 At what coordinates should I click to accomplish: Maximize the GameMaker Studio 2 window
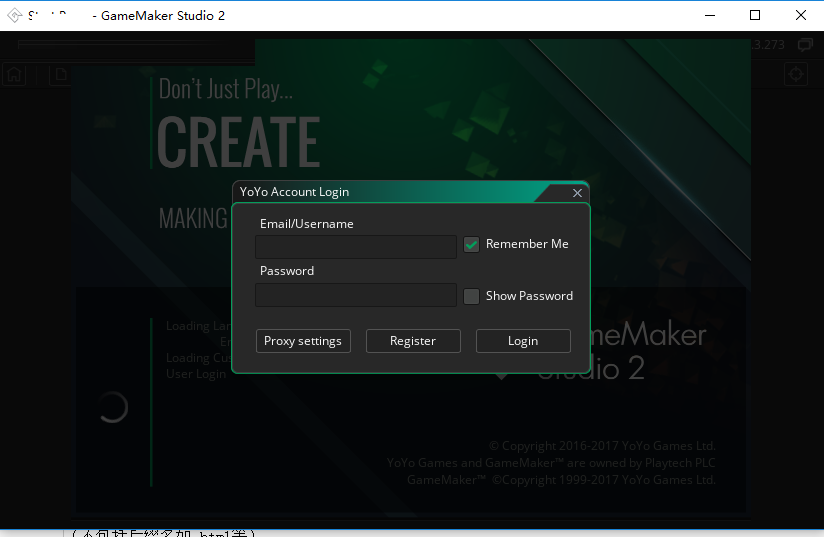[x=755, y=15]
